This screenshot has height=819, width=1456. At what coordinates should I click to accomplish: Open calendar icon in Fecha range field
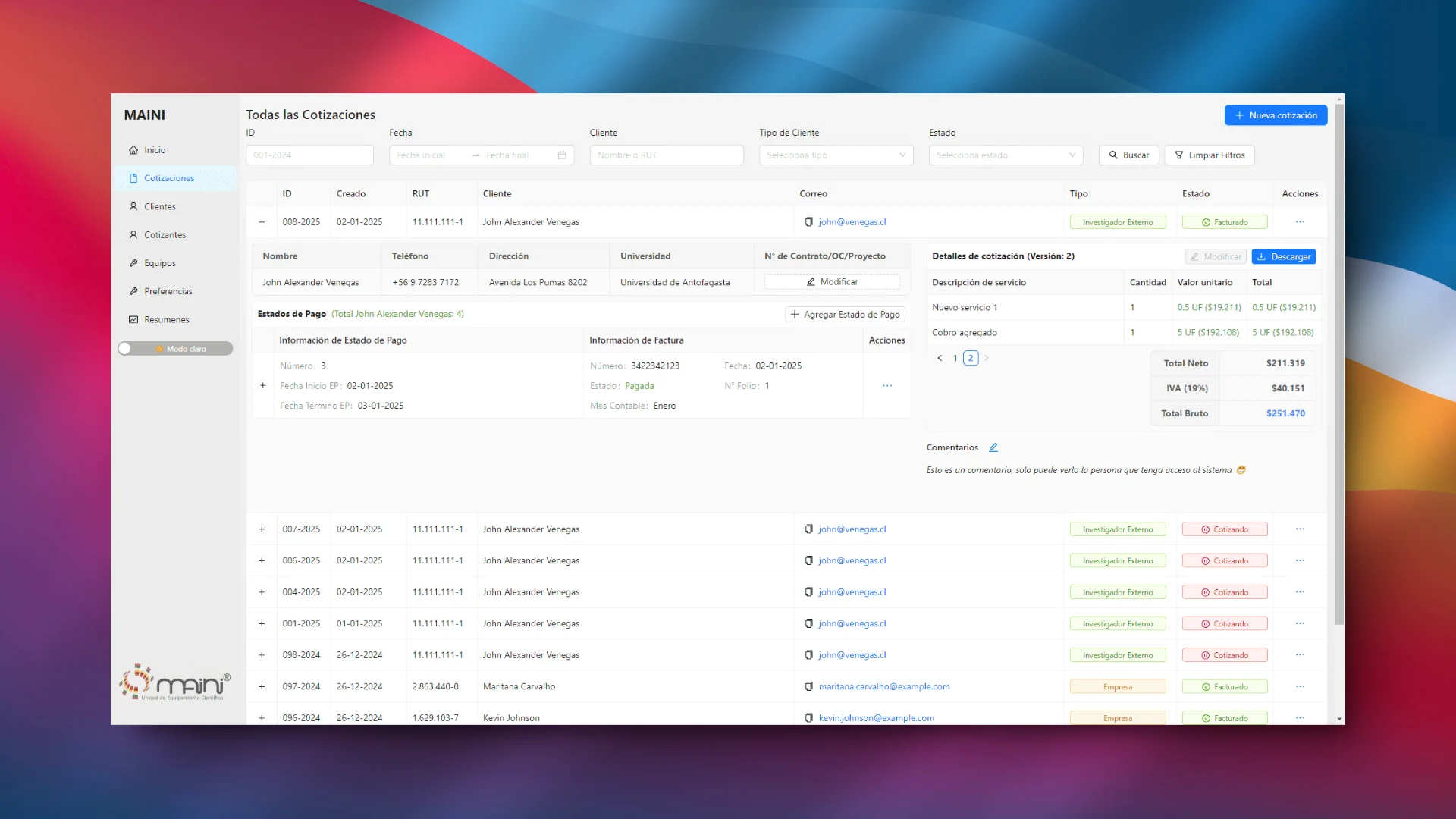(x=562, y=155)
